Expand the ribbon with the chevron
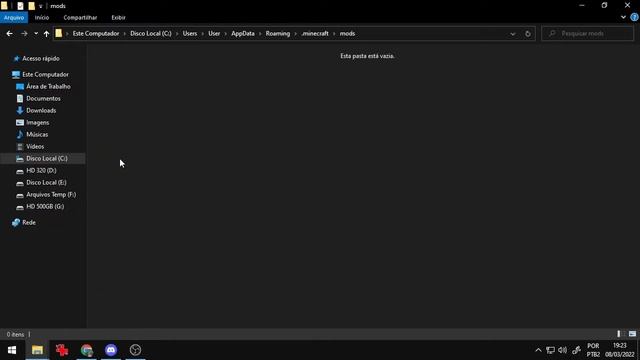Screen dimensions: 640x360 click(x=623, y=17)
